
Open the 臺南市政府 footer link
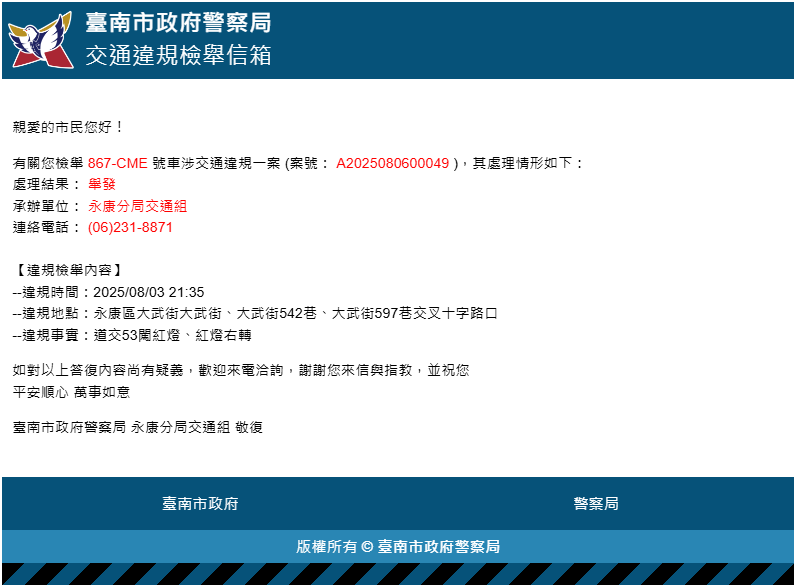point(200,504)
